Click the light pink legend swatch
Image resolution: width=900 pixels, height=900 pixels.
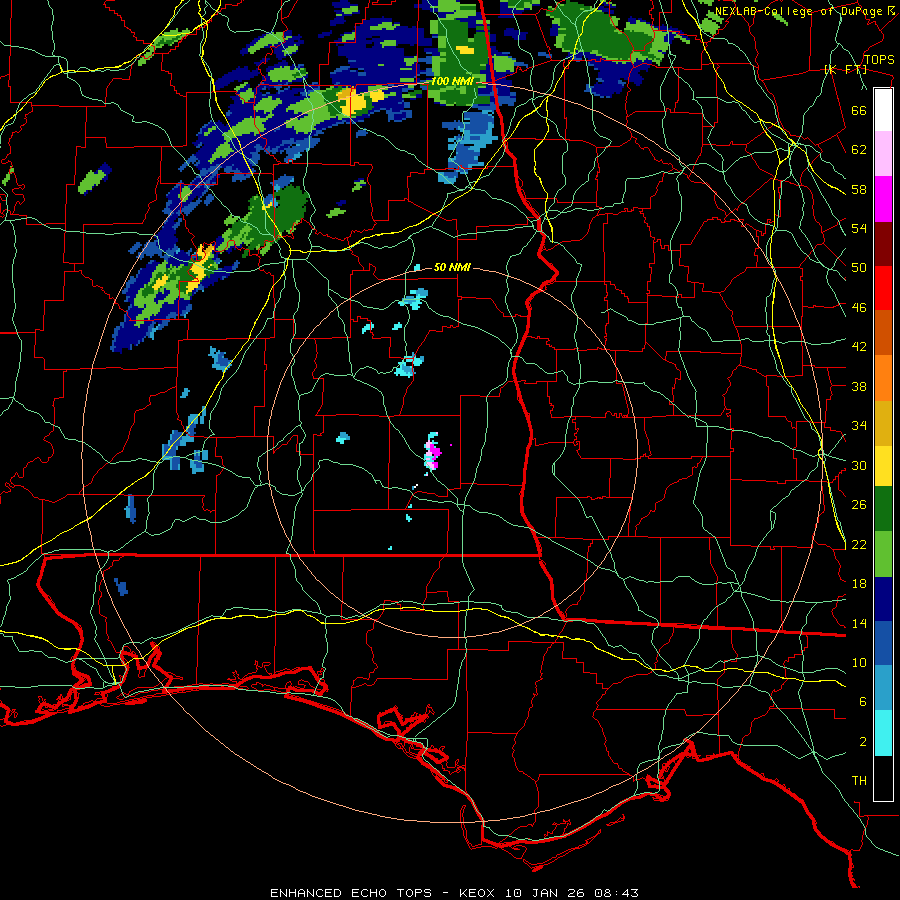[883, 154]
